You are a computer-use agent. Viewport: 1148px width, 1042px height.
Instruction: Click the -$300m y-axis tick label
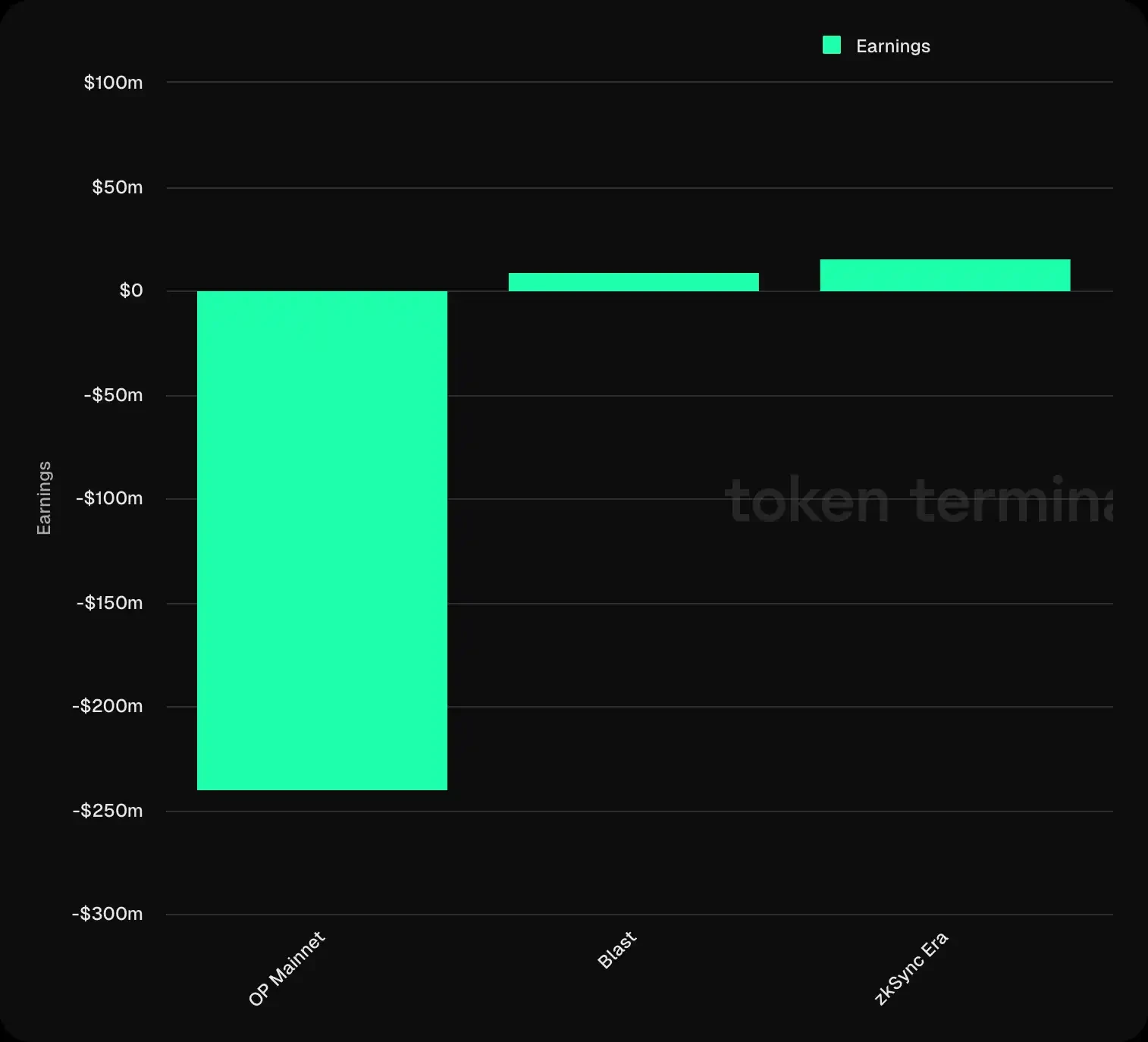108,914
